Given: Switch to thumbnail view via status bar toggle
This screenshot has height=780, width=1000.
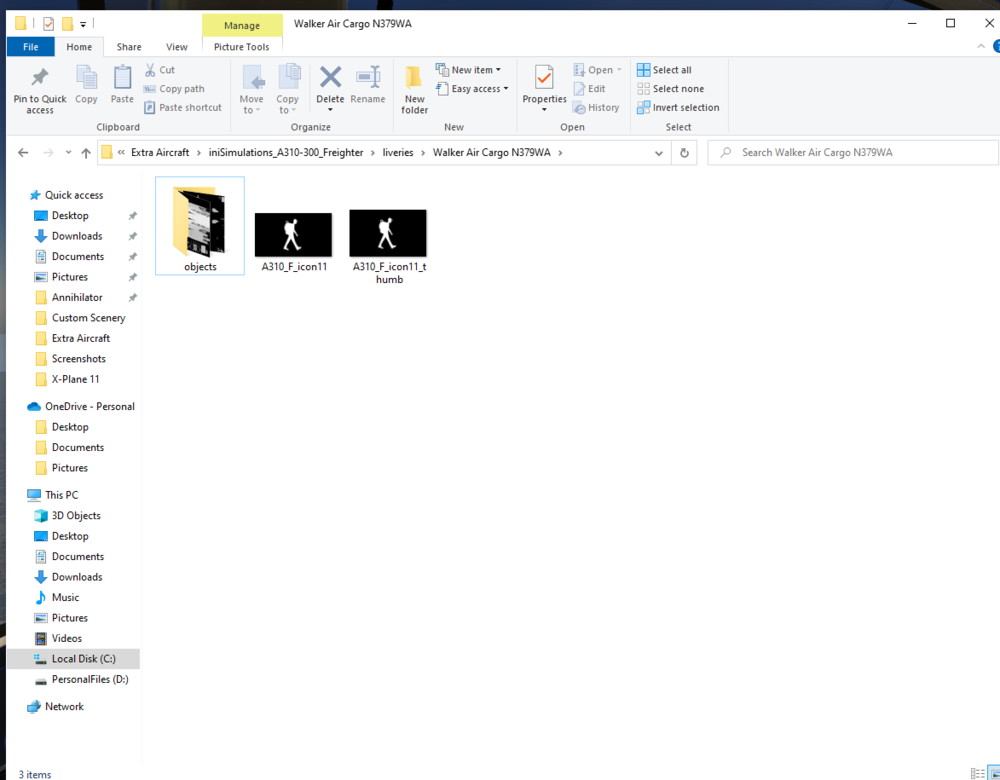Looking at the screenshot, I should [993, 773].
